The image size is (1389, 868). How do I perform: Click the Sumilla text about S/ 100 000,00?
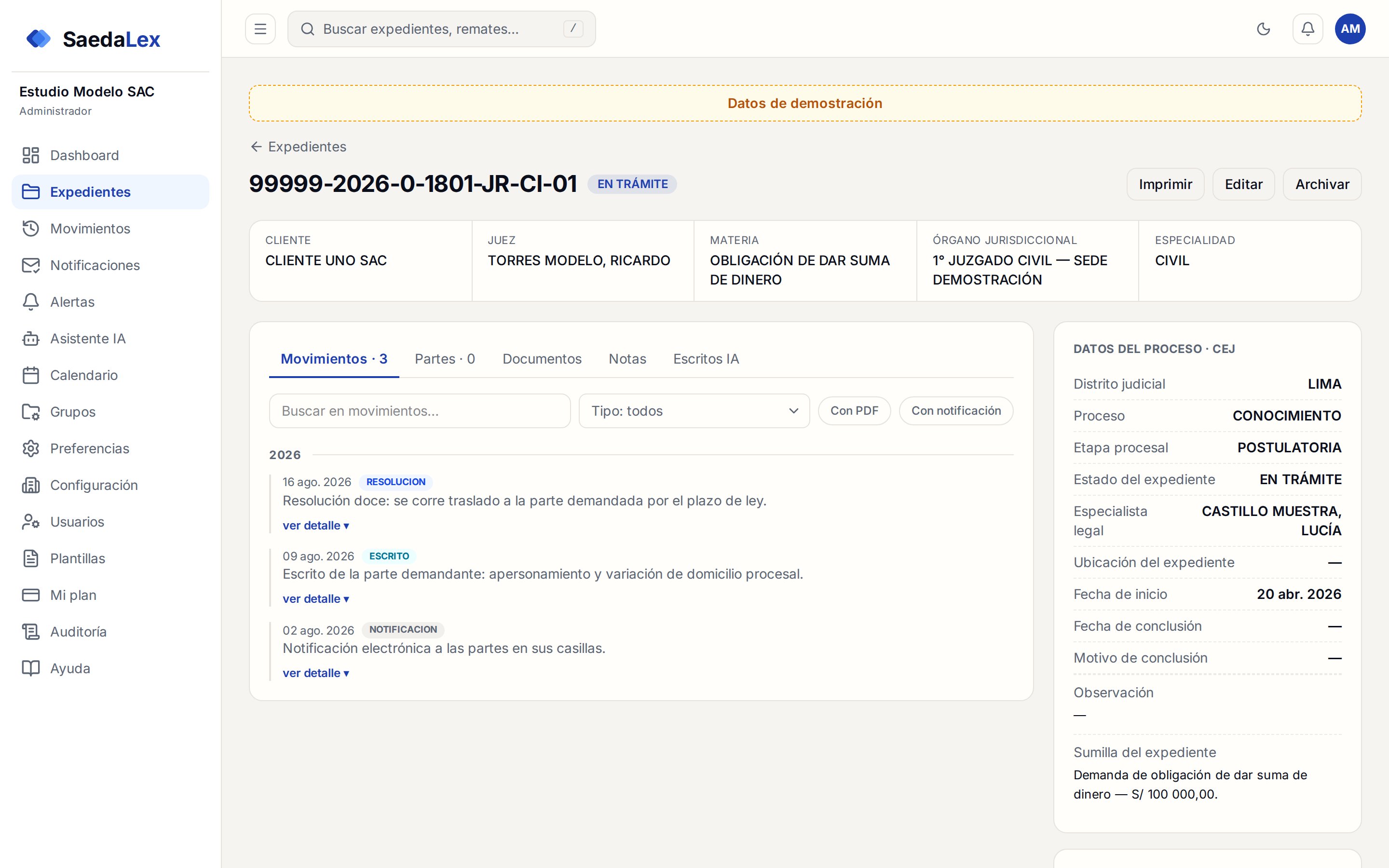(1190, 785)
